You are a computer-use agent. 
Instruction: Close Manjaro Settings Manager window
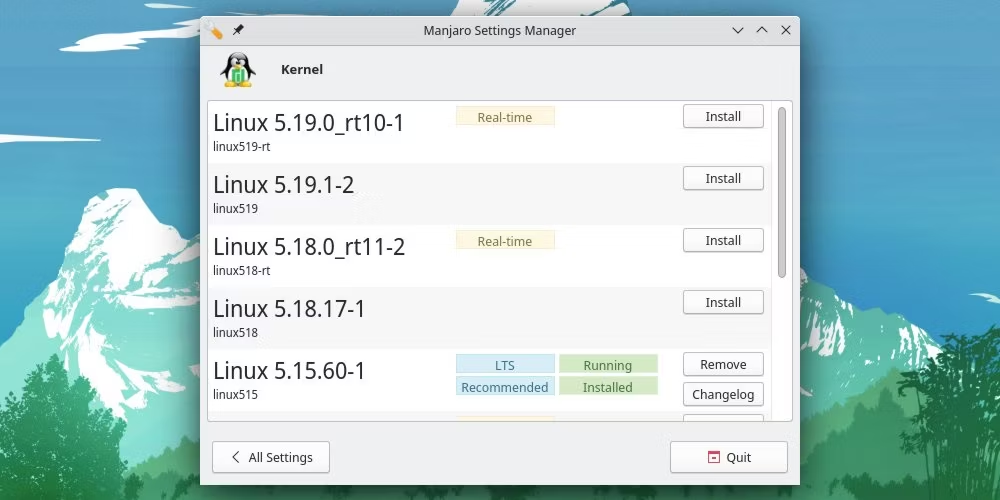[x=786, y=30]
